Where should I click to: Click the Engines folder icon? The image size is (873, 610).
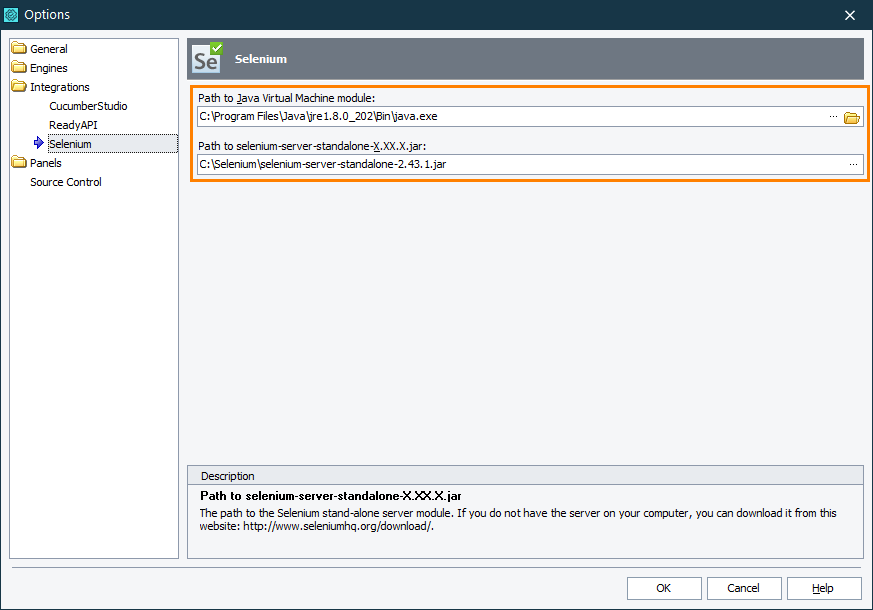[x=17, y=67]
